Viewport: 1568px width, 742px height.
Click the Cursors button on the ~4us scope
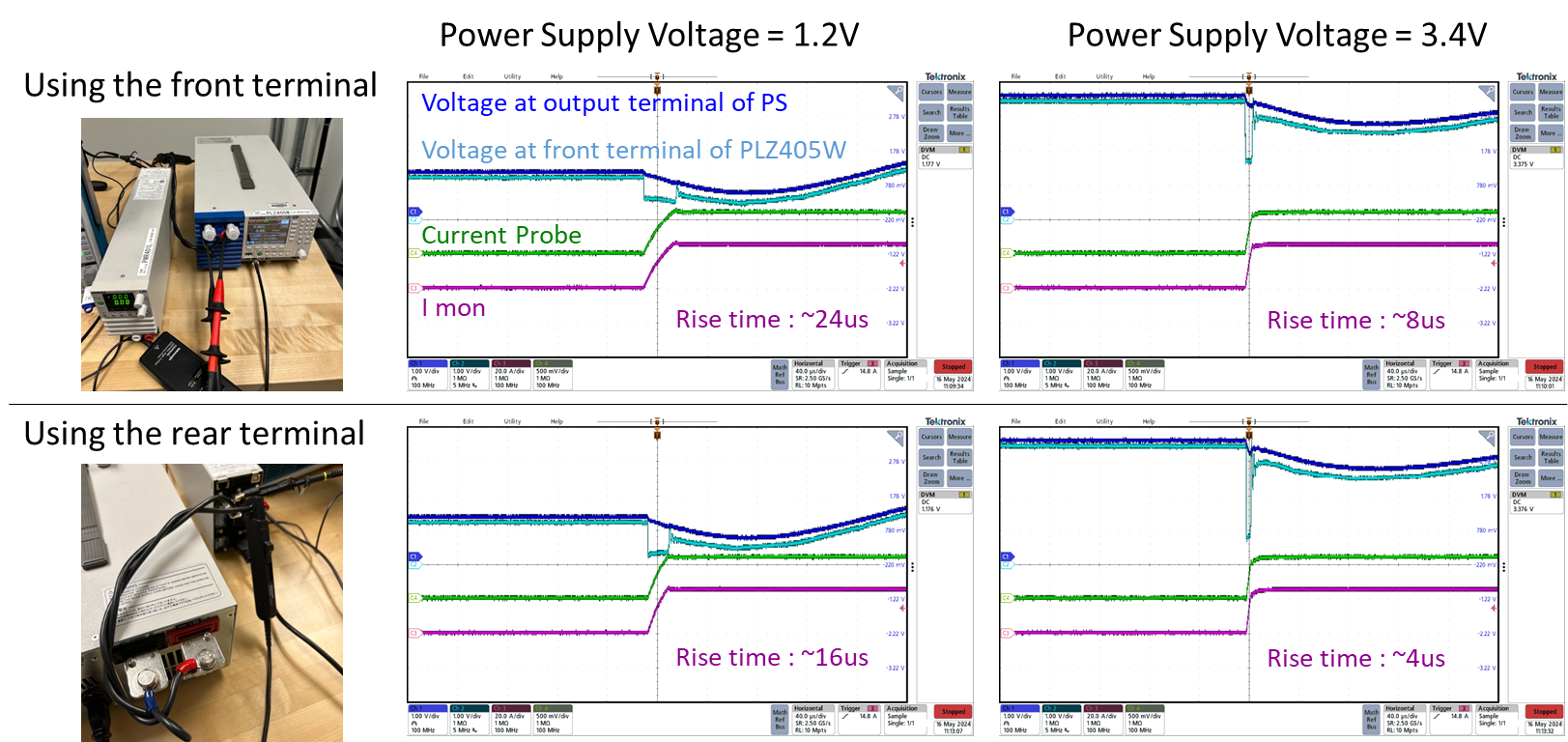point(1523,437)
